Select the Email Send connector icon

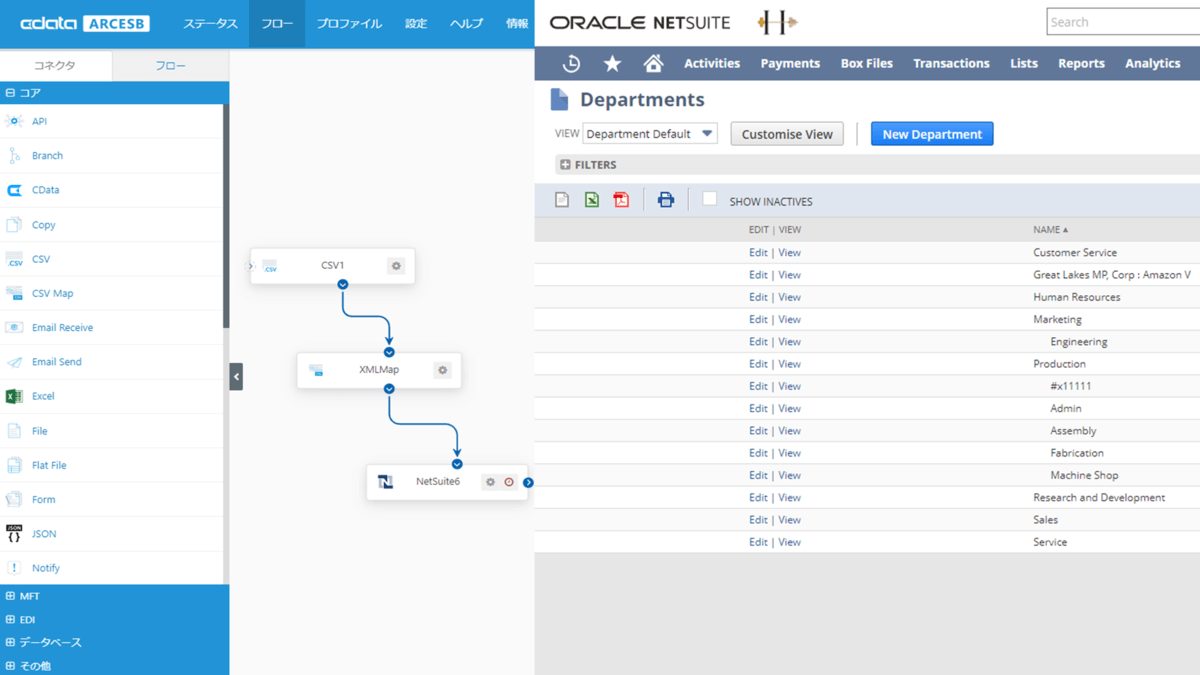[x=14, y=362]
